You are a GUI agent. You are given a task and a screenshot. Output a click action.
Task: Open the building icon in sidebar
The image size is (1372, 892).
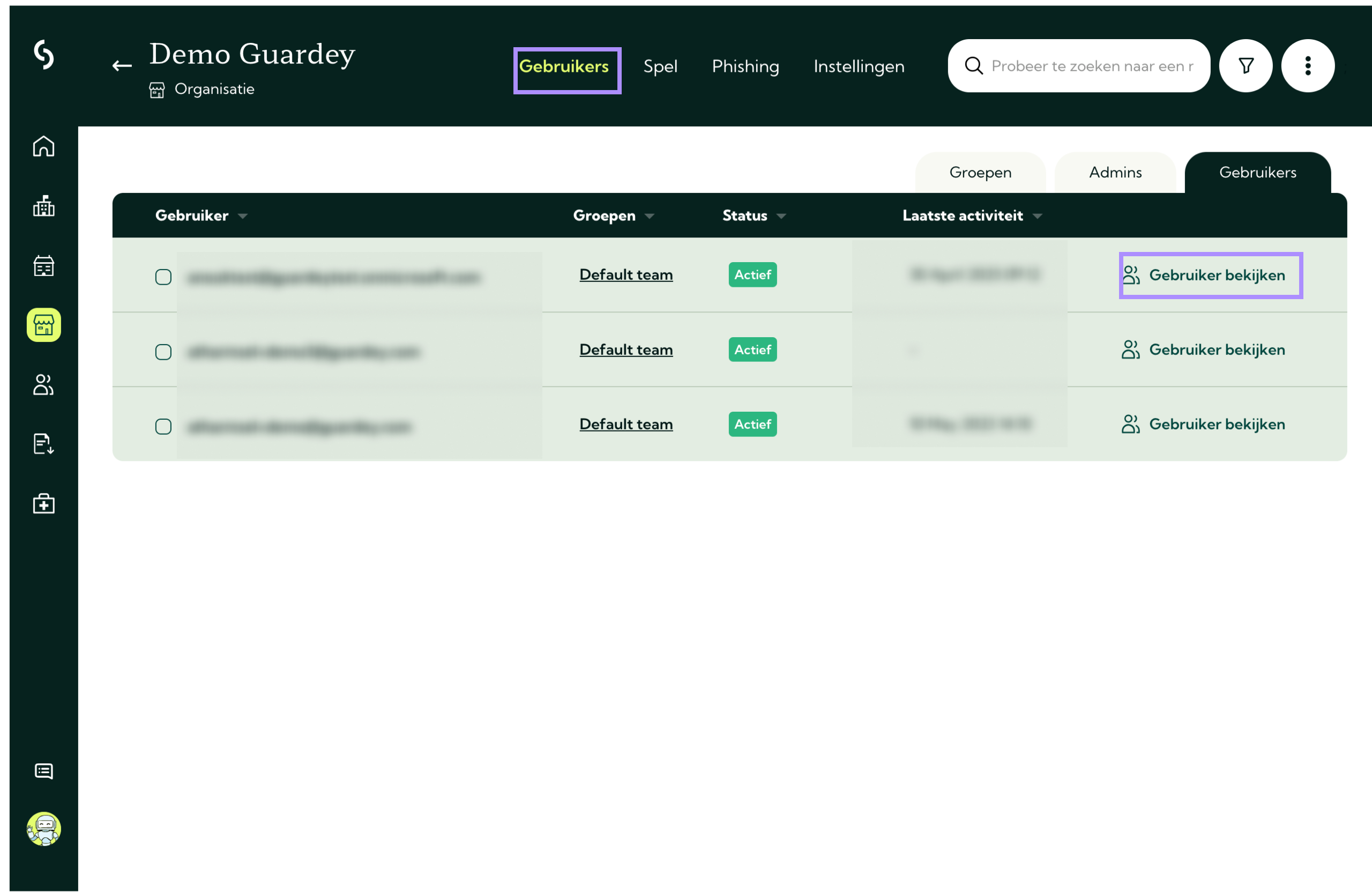[x=43, y=206]
